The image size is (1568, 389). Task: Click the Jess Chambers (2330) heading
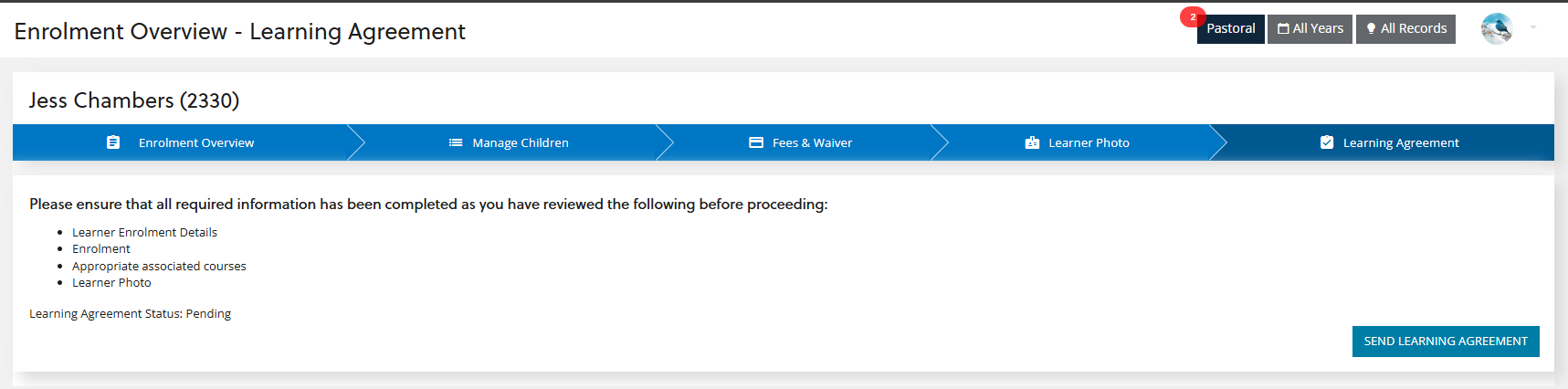coord(134,100)
